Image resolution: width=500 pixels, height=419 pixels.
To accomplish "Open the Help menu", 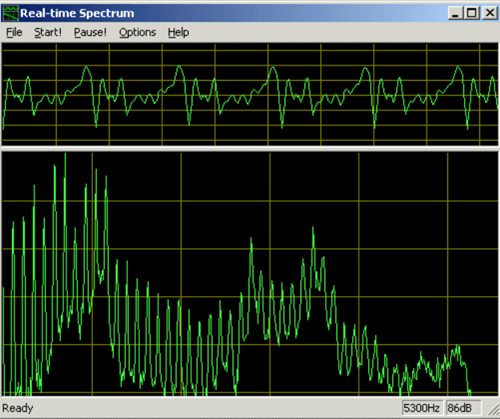I will 178,32.
